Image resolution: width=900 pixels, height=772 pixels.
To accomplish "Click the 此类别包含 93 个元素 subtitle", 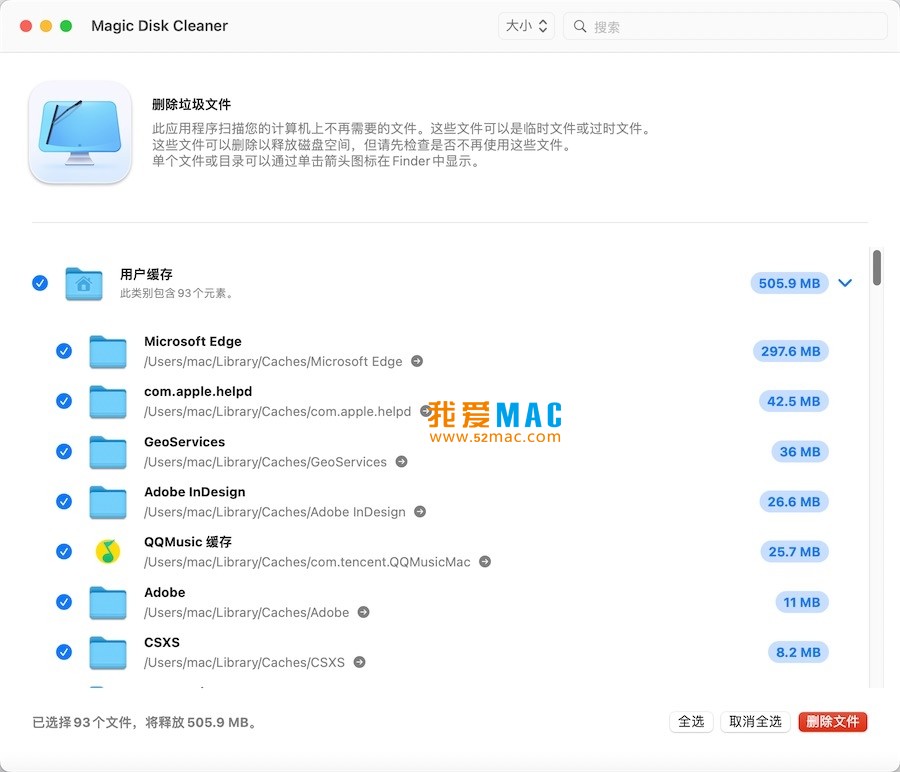I will [177, 293].
